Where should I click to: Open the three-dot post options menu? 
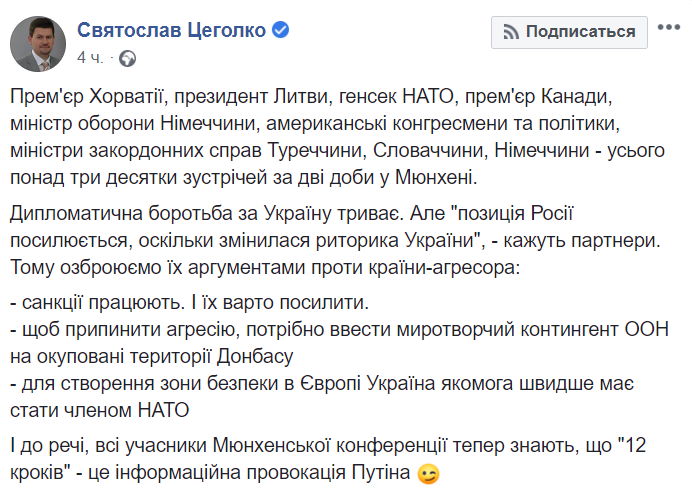pyautogui.click(x=669, y=27)
